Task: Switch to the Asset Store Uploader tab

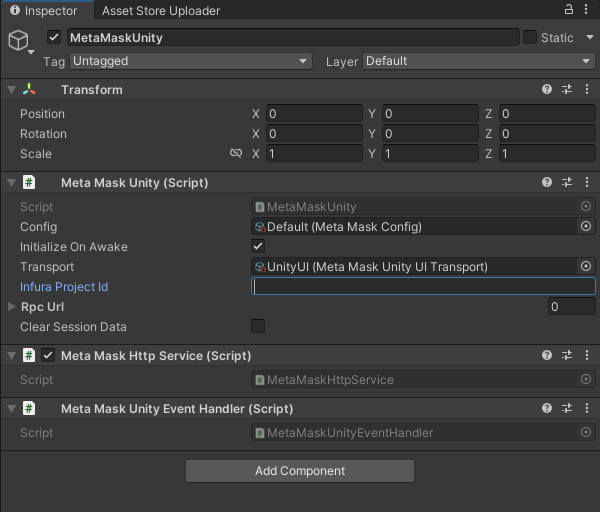Action: [161, 11]
